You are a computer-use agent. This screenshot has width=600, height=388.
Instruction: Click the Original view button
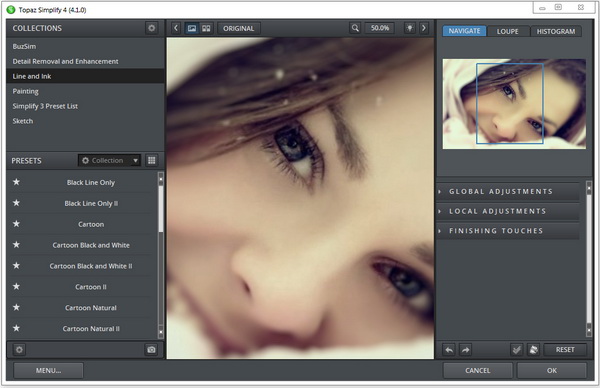pyautogui.click(x=238, y=28)
